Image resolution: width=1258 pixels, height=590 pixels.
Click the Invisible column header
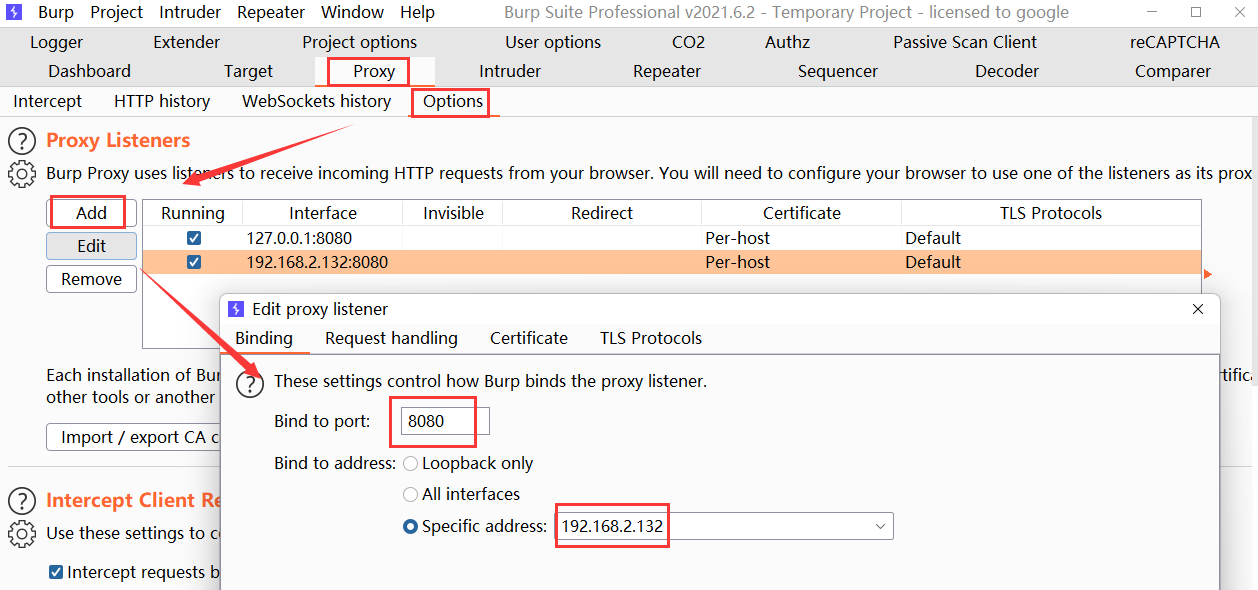[x=453, y=213]
